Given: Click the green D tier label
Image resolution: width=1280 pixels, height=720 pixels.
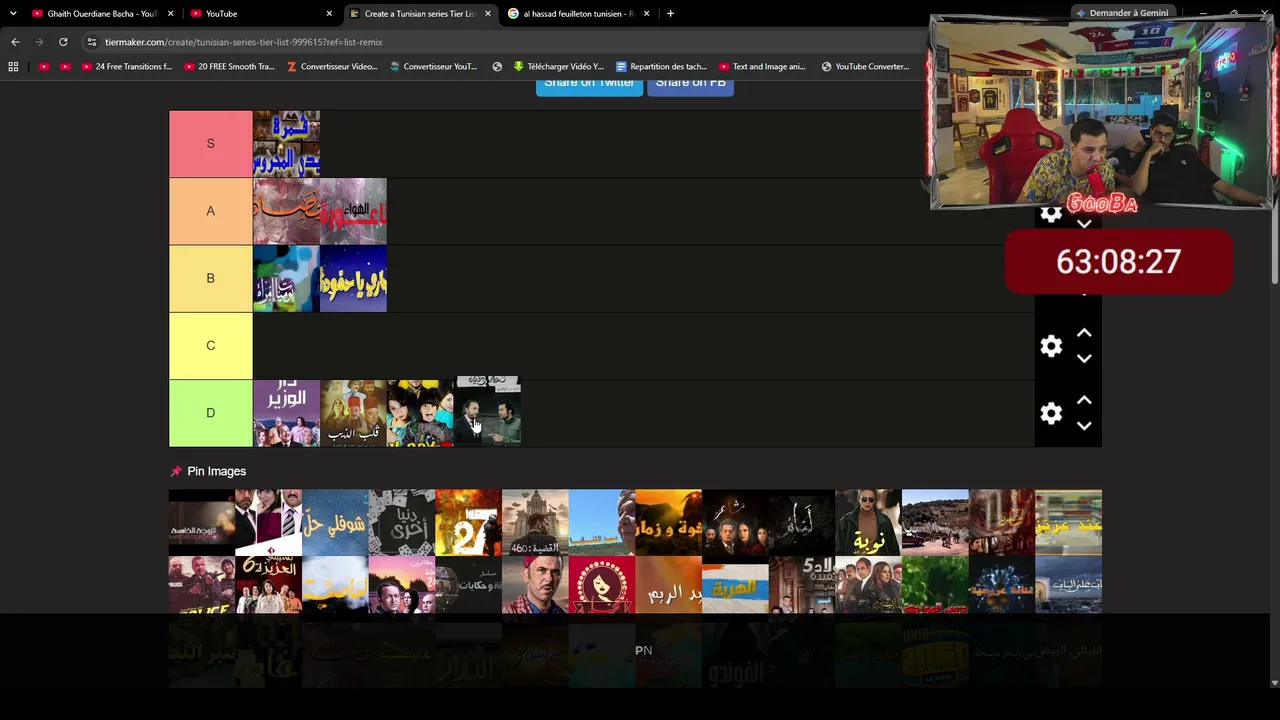Looking at the screenshot, I should (210, 413).
